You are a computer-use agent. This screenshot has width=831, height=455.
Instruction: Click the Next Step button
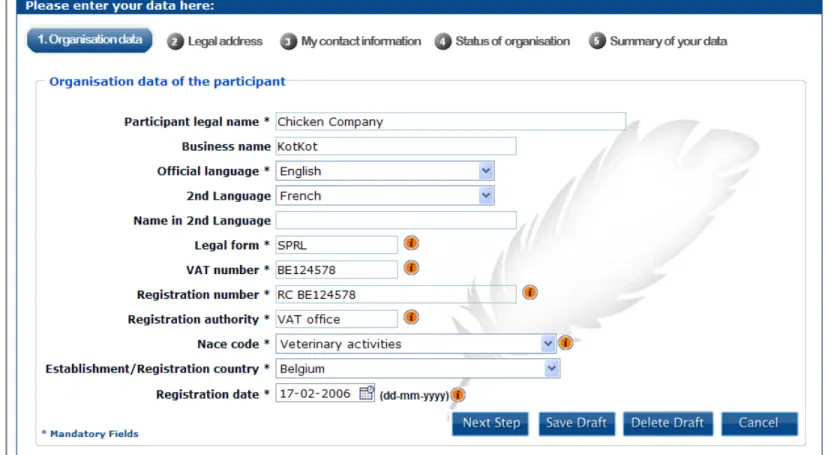(x=491, y=423)
